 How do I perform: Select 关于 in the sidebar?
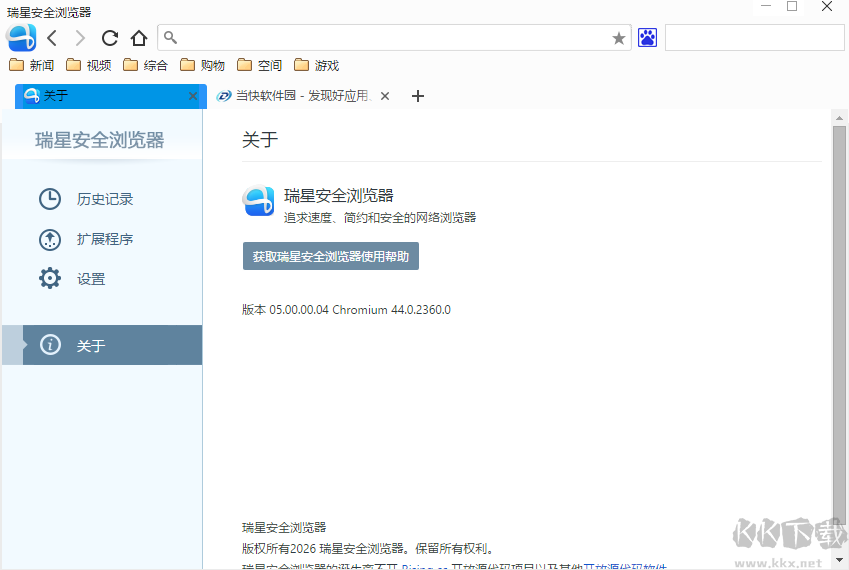102,345
